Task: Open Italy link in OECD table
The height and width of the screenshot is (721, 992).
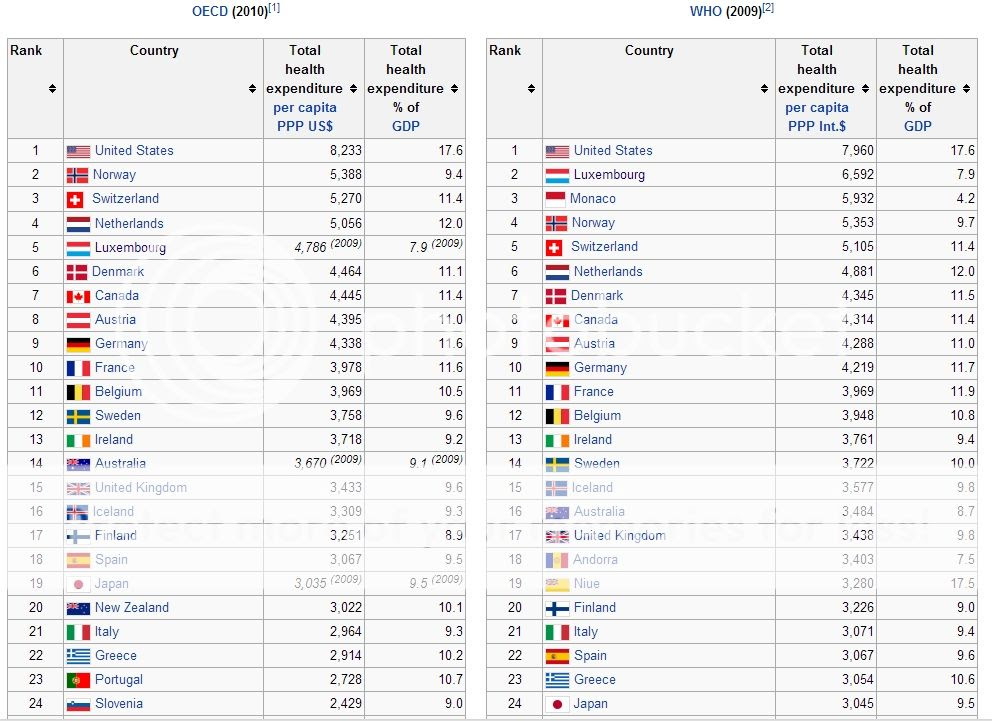Action: click(x=107, y=632)
